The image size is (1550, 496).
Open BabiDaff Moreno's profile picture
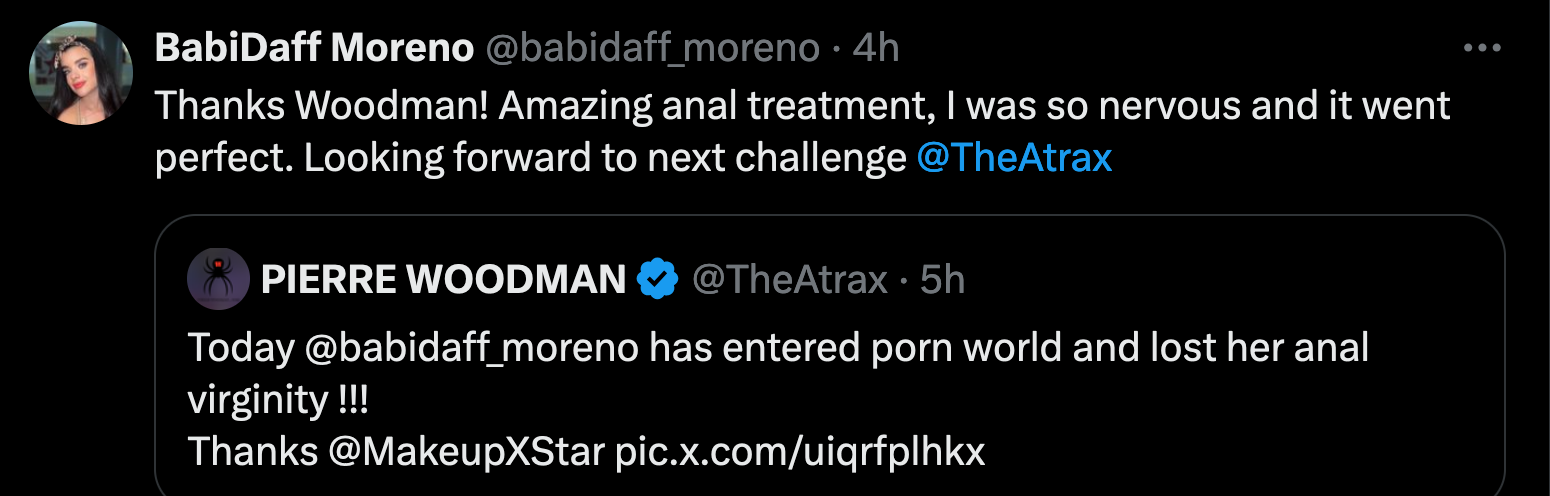pyautogui.click(x=81, y=73)
